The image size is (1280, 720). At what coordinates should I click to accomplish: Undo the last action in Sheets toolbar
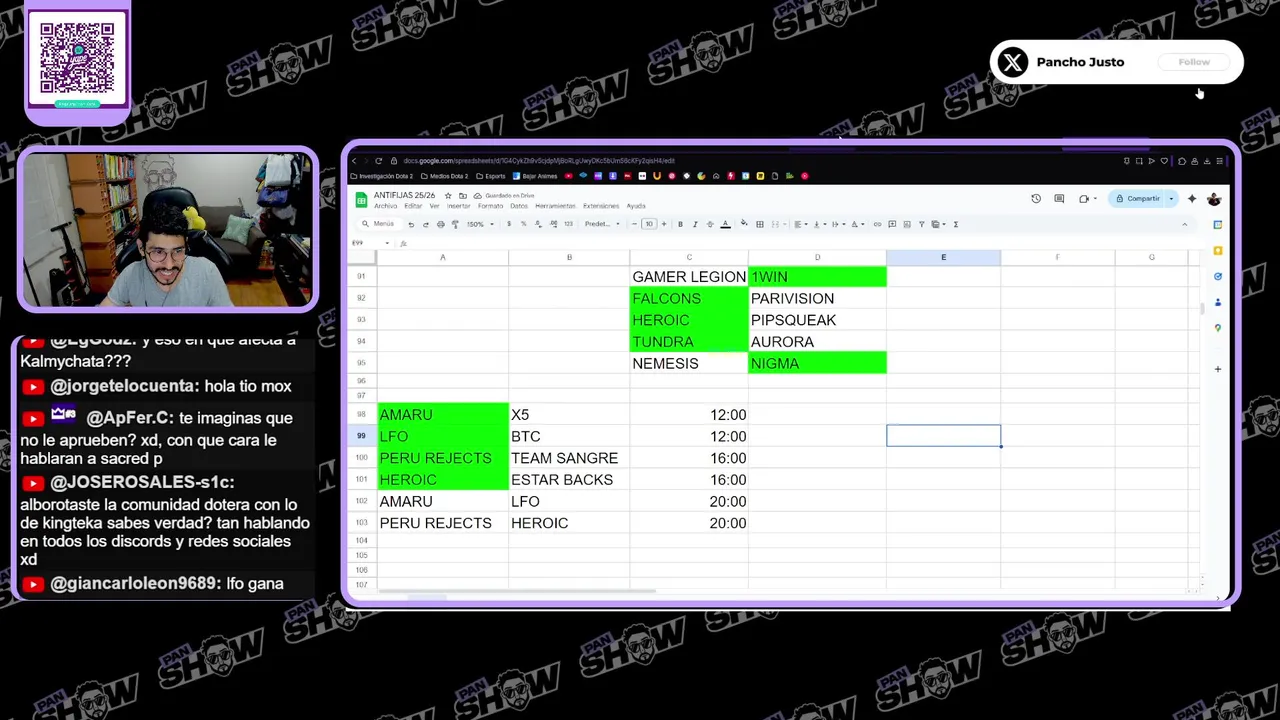[411, 224]
